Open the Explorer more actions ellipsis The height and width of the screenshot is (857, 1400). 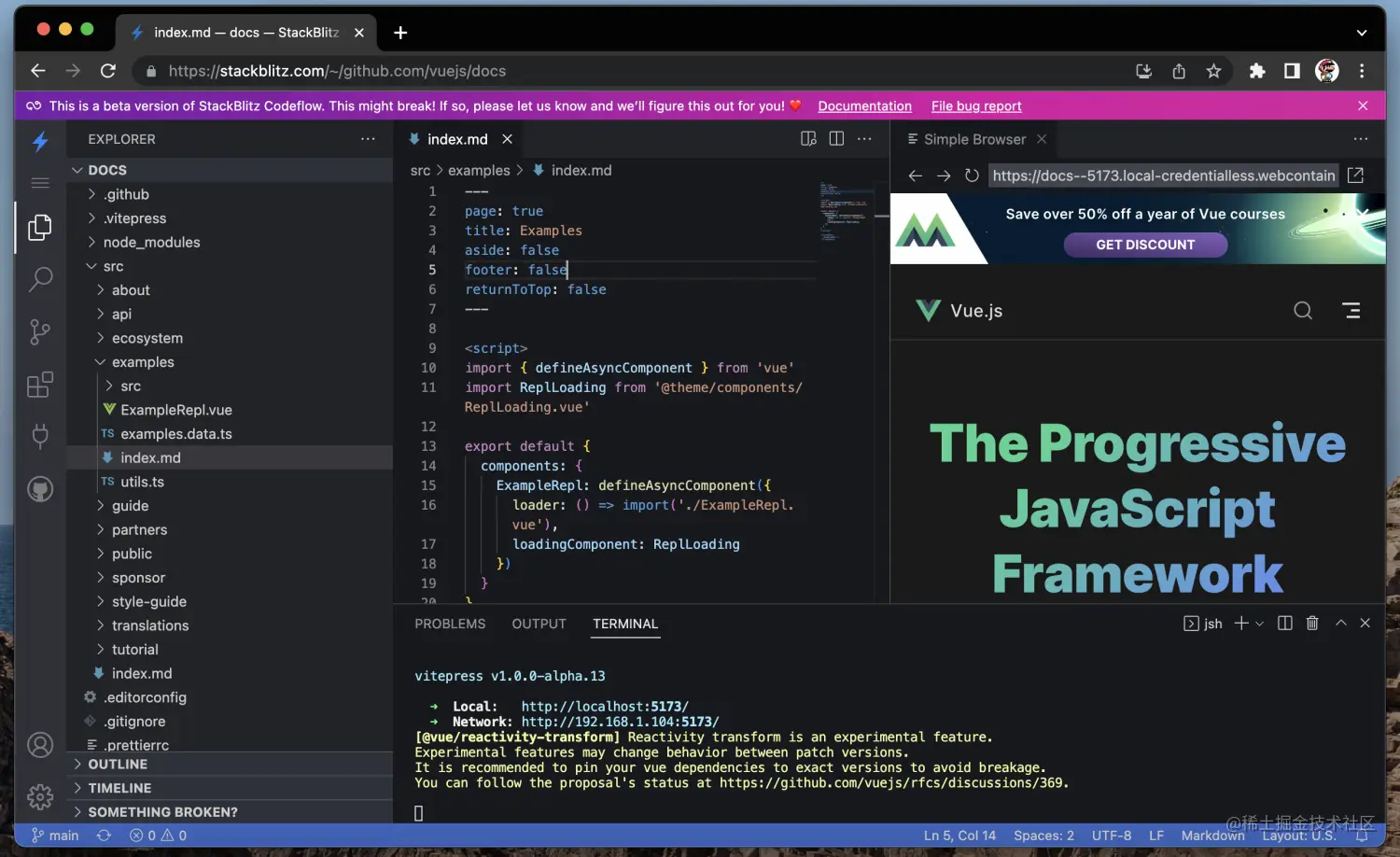point(368,139)
